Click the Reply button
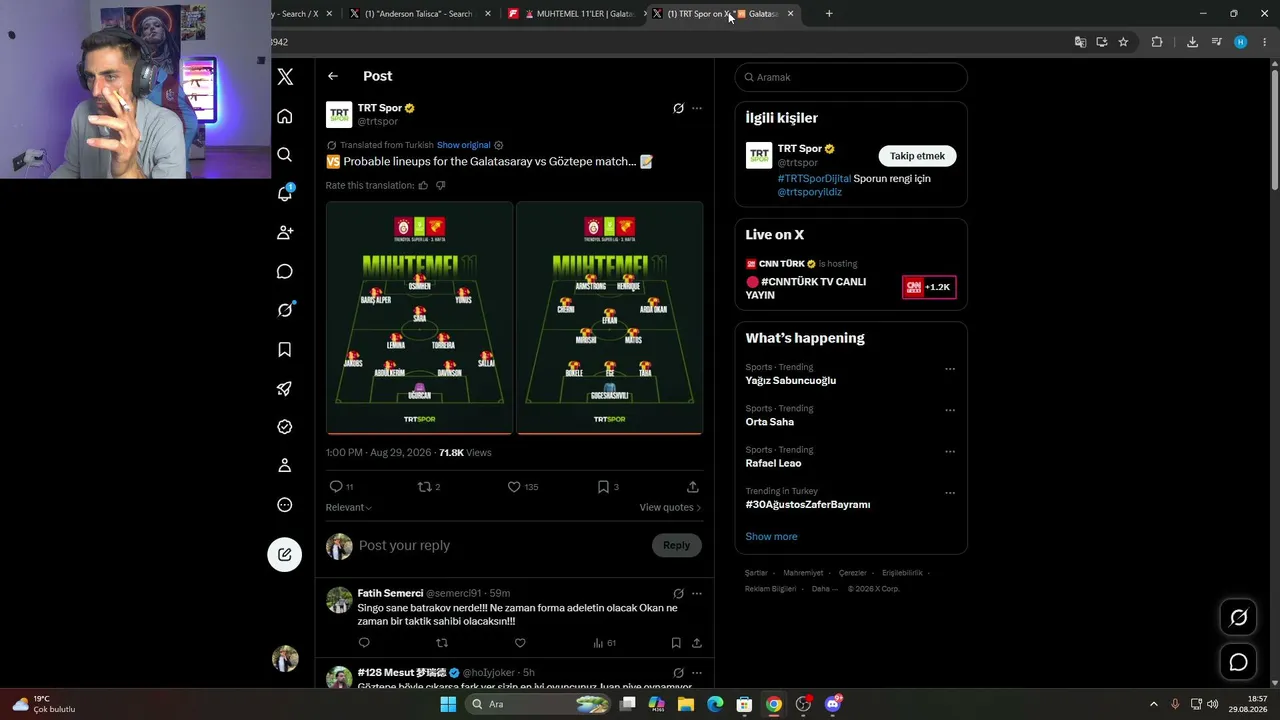The width and height of the screenshot is (1280, 720). [677, 545]
